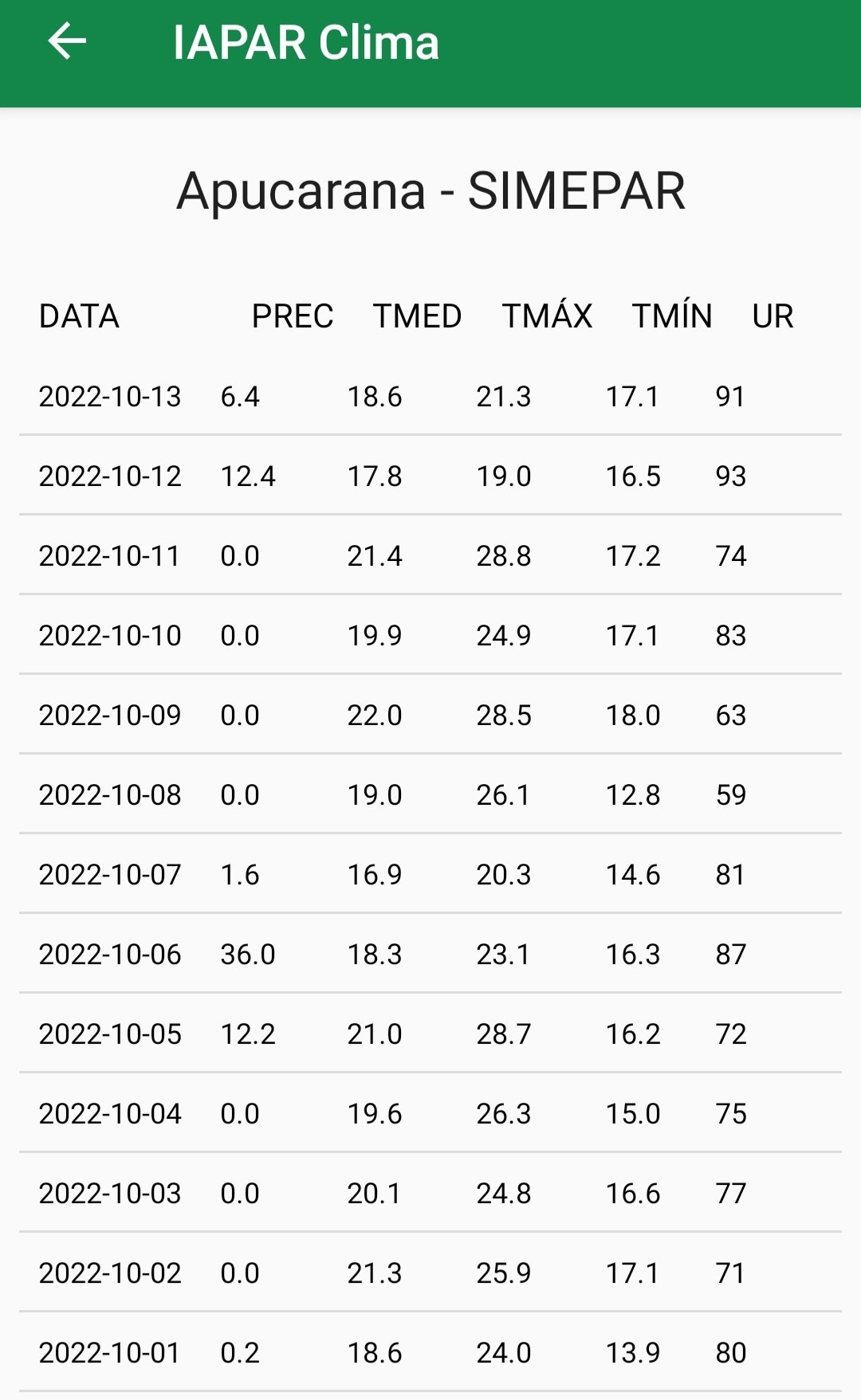Select humidity value 81 on 2022-10-07
The width and height of the screenshot is (861, 1400).
(730, 875)
